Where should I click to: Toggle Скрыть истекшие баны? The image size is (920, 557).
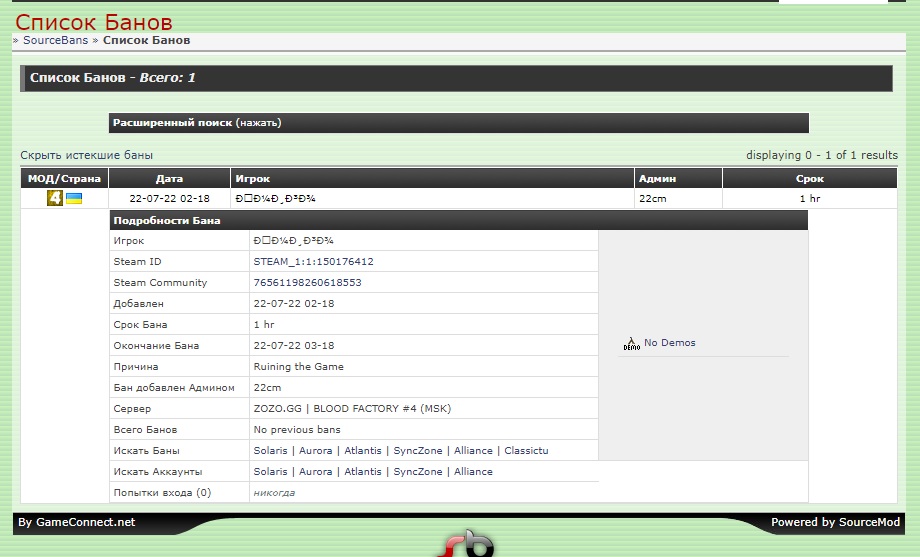(x=87, y=155)
